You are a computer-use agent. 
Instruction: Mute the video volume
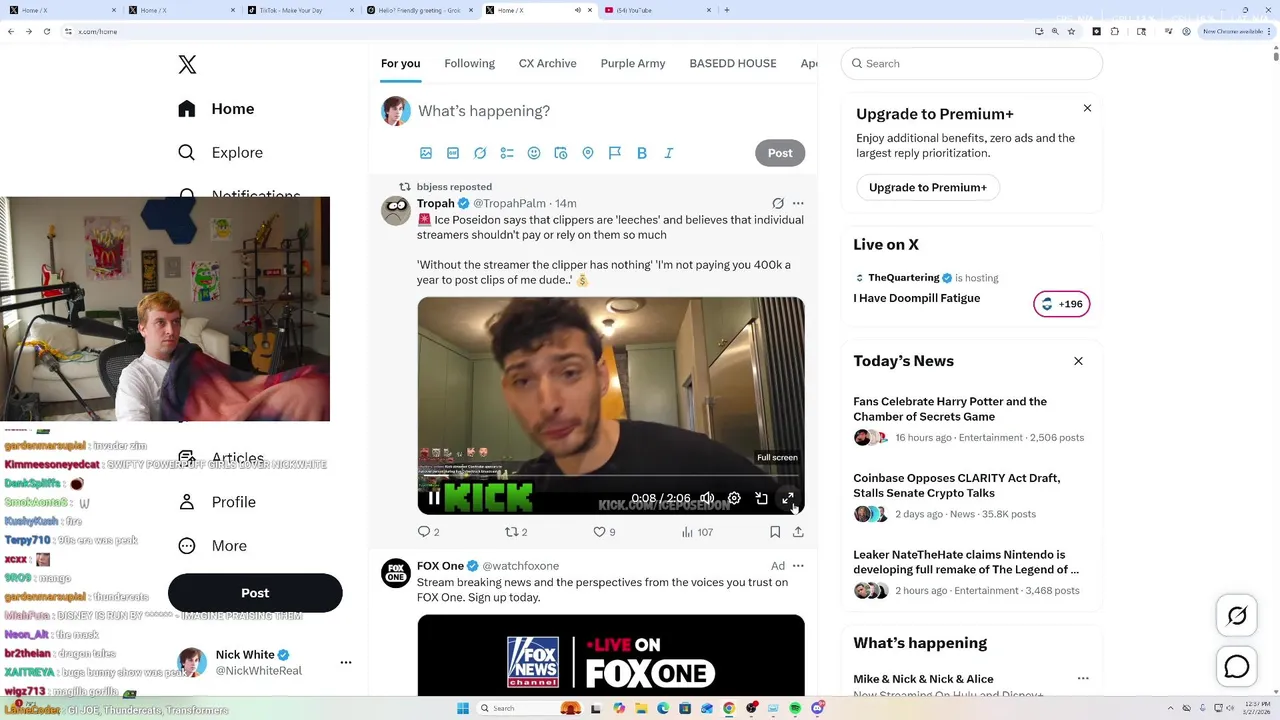pos(707,498)
